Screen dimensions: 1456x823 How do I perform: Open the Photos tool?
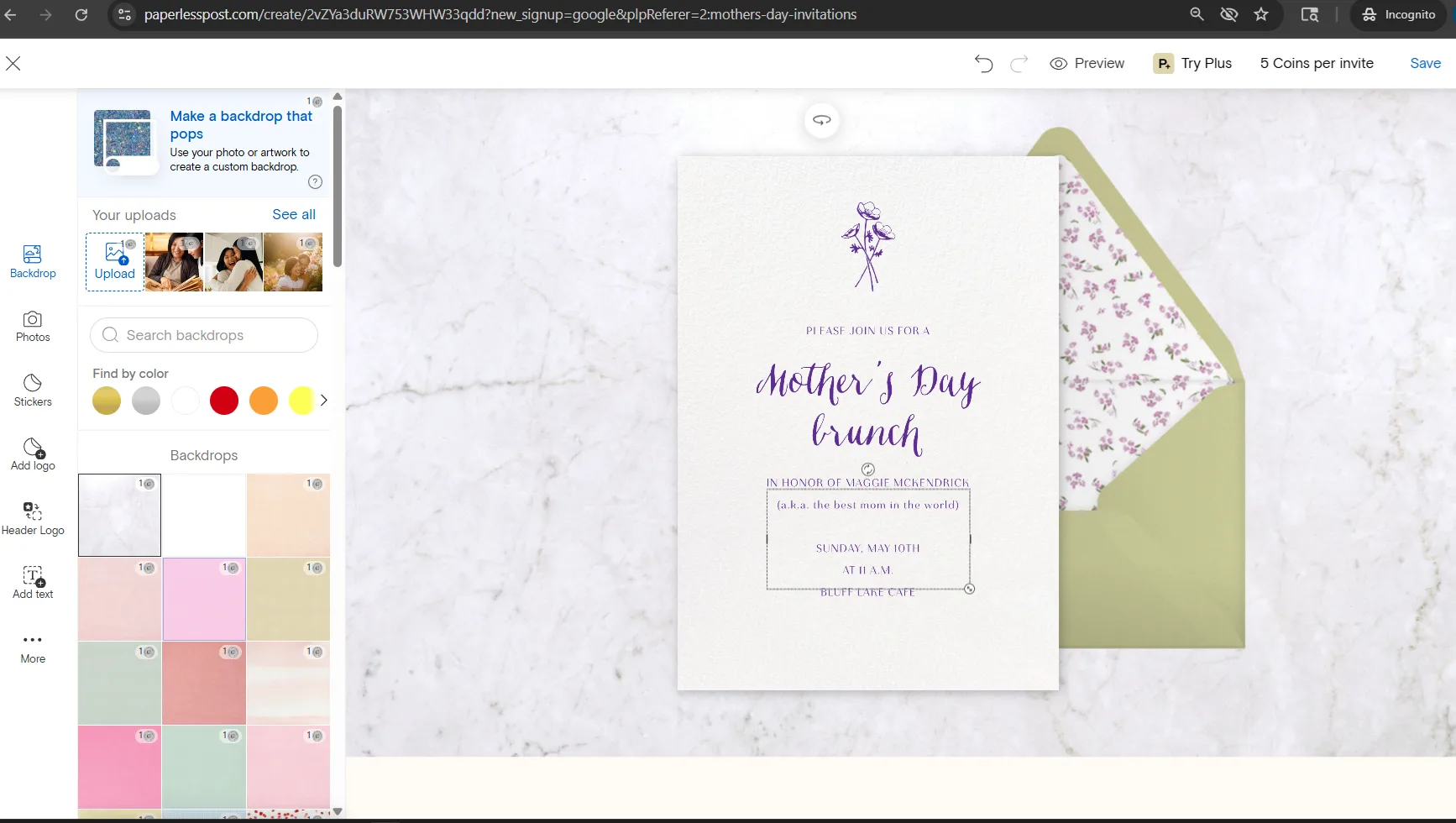33,326
